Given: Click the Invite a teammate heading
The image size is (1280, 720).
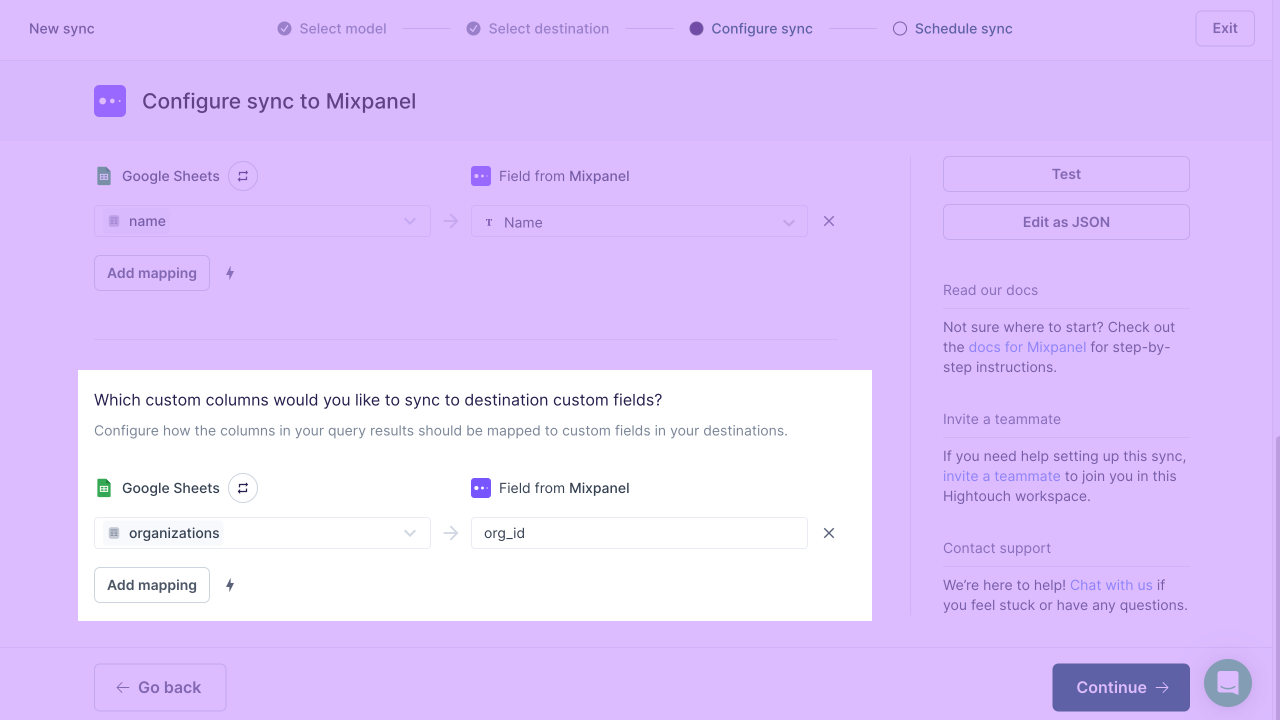Looking at the screenshot, I should point(1002,419).
